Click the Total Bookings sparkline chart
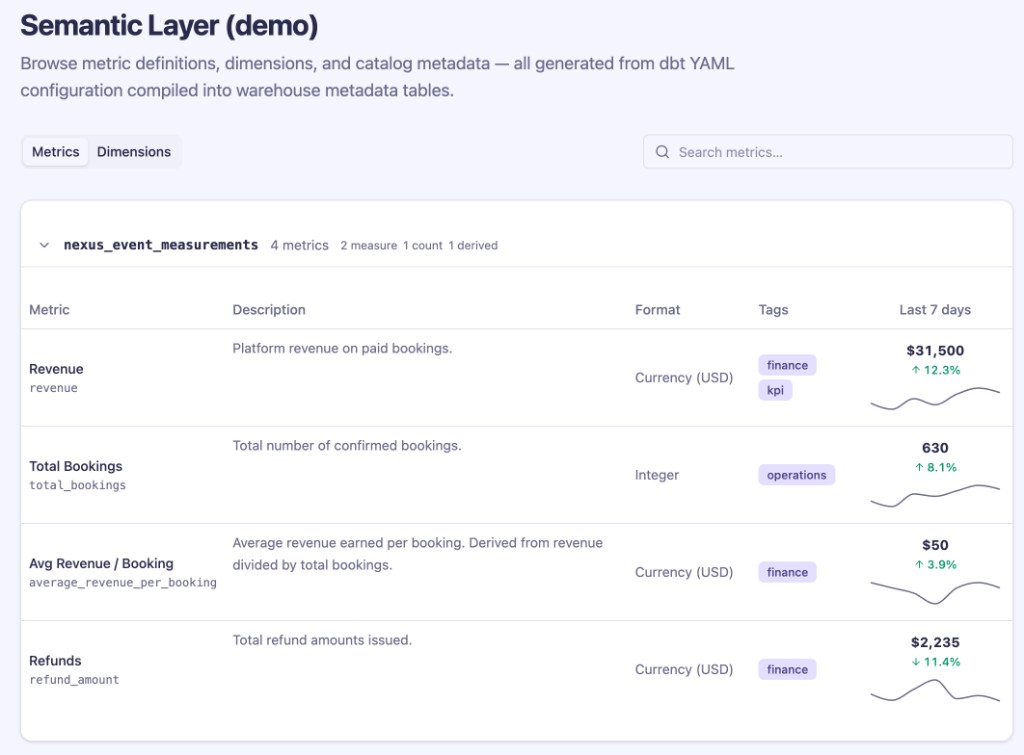The image size is (1024, 755). pos(935,495)
